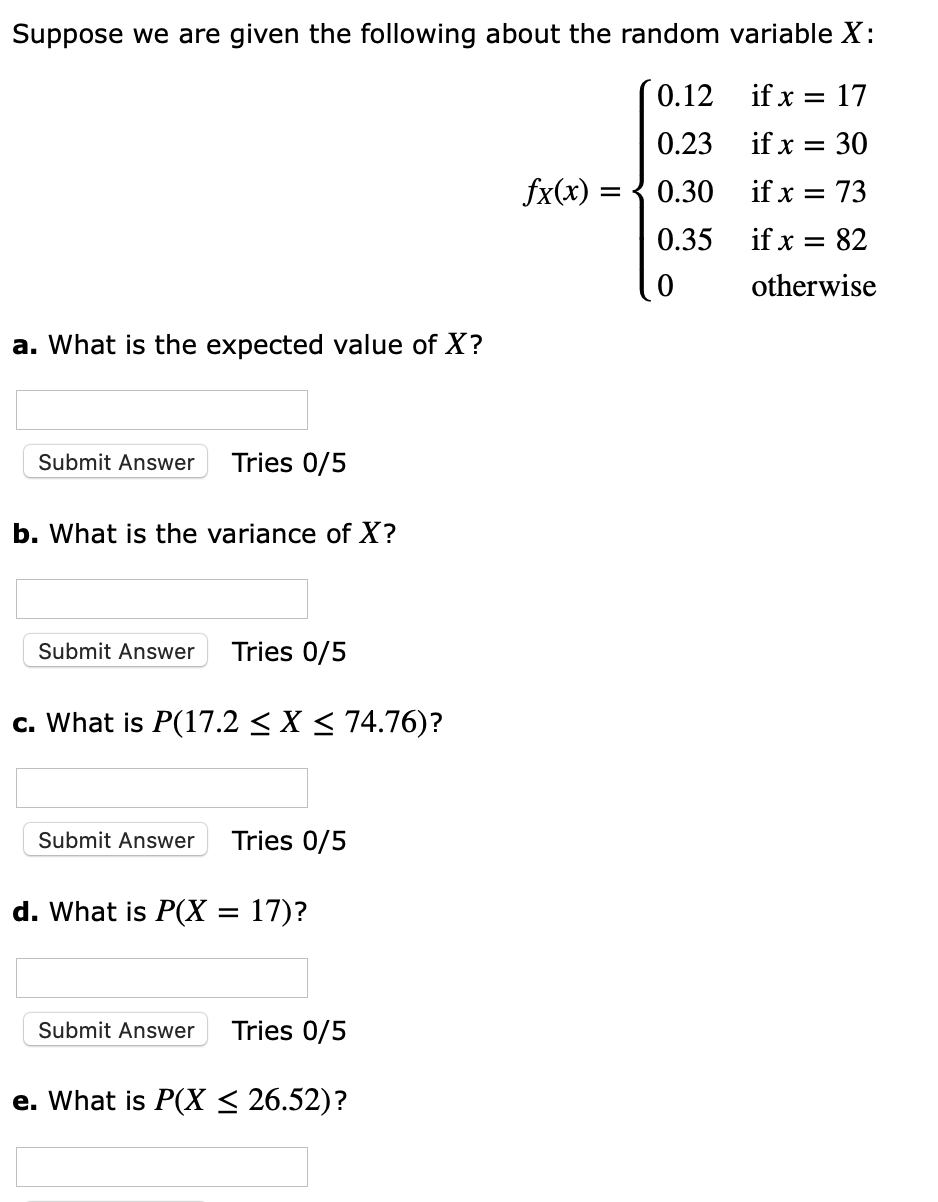938x1202 pixels.
Task: Click the Tries 0/5 label beside part c
Action: coord(288,839)
